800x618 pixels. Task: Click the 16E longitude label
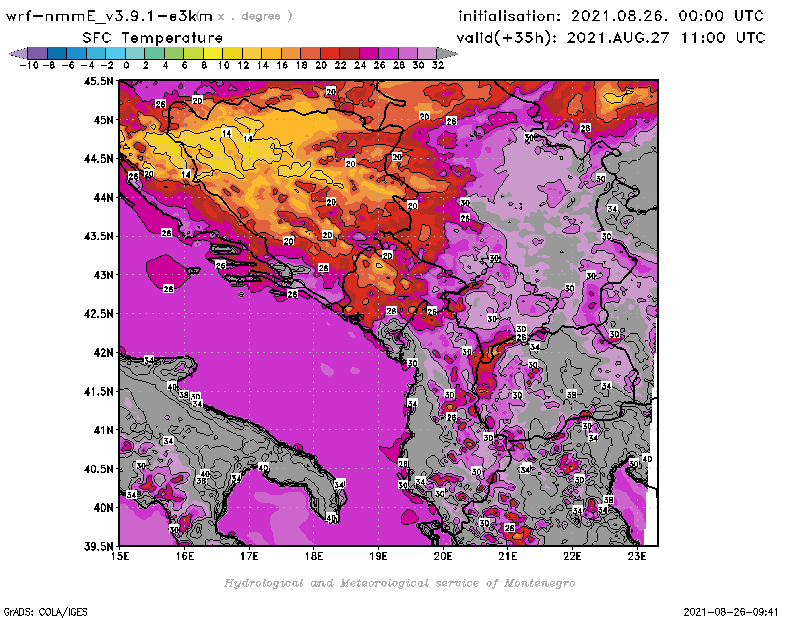(x=185, y=556)
